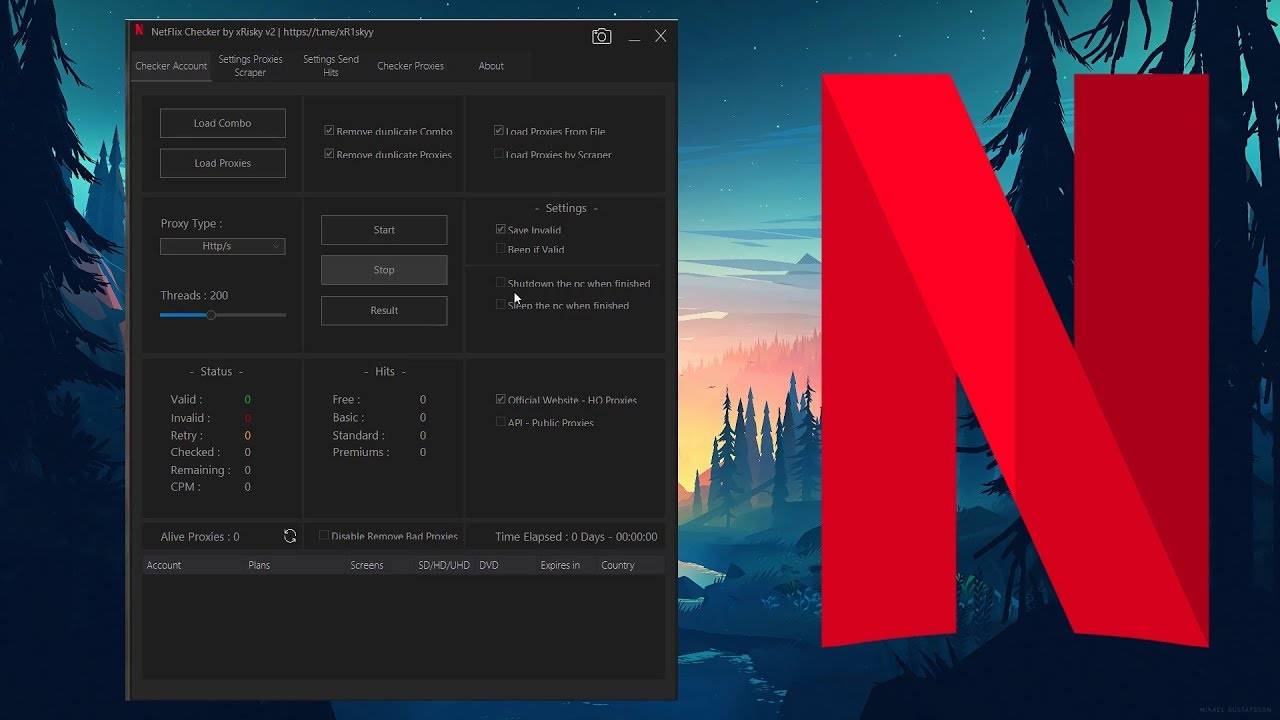Disable Save Invalid
This screenshot has width=1280, height=720.
tap(500, 229)
